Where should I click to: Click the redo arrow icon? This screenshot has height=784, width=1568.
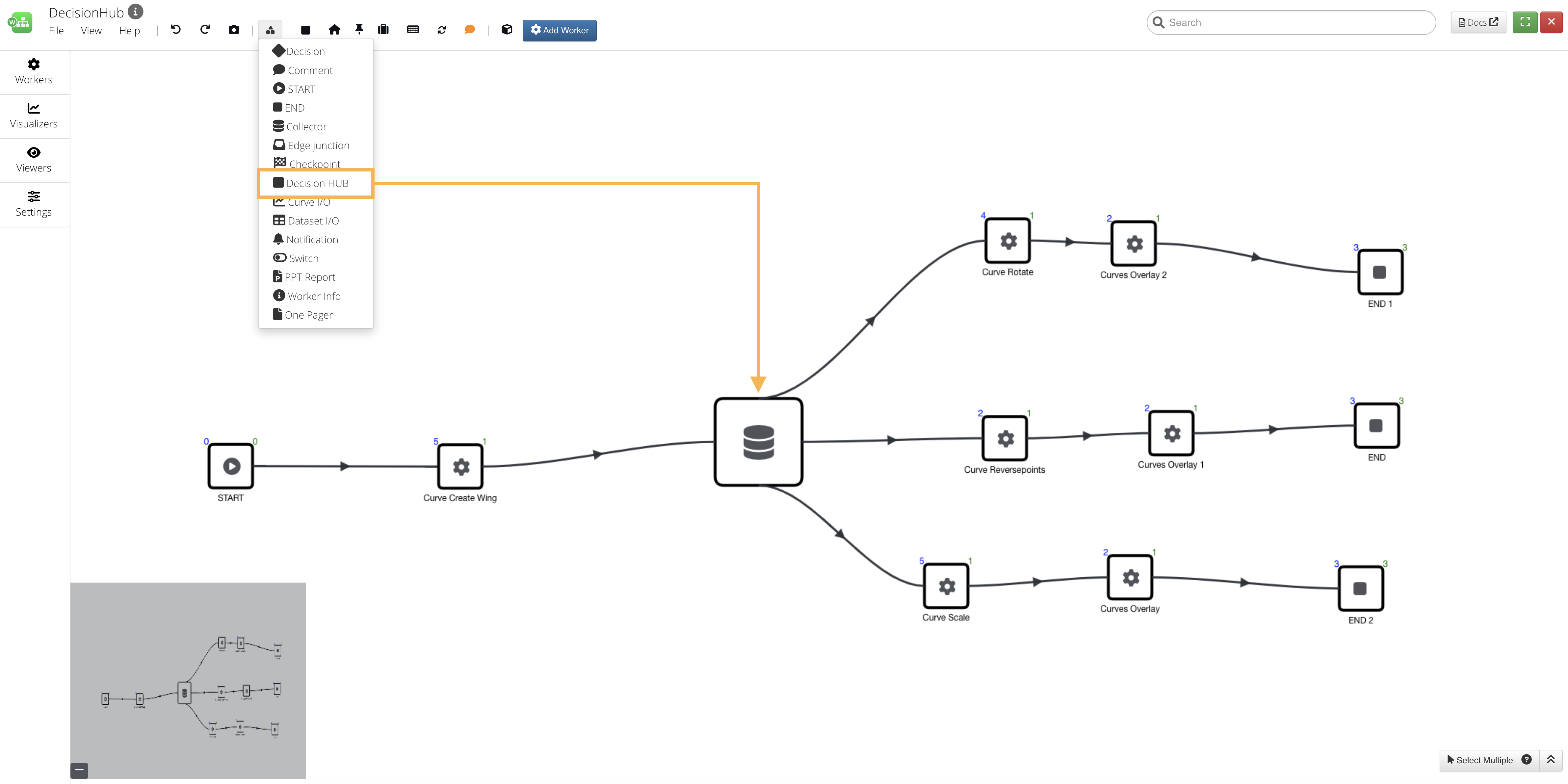205,29
